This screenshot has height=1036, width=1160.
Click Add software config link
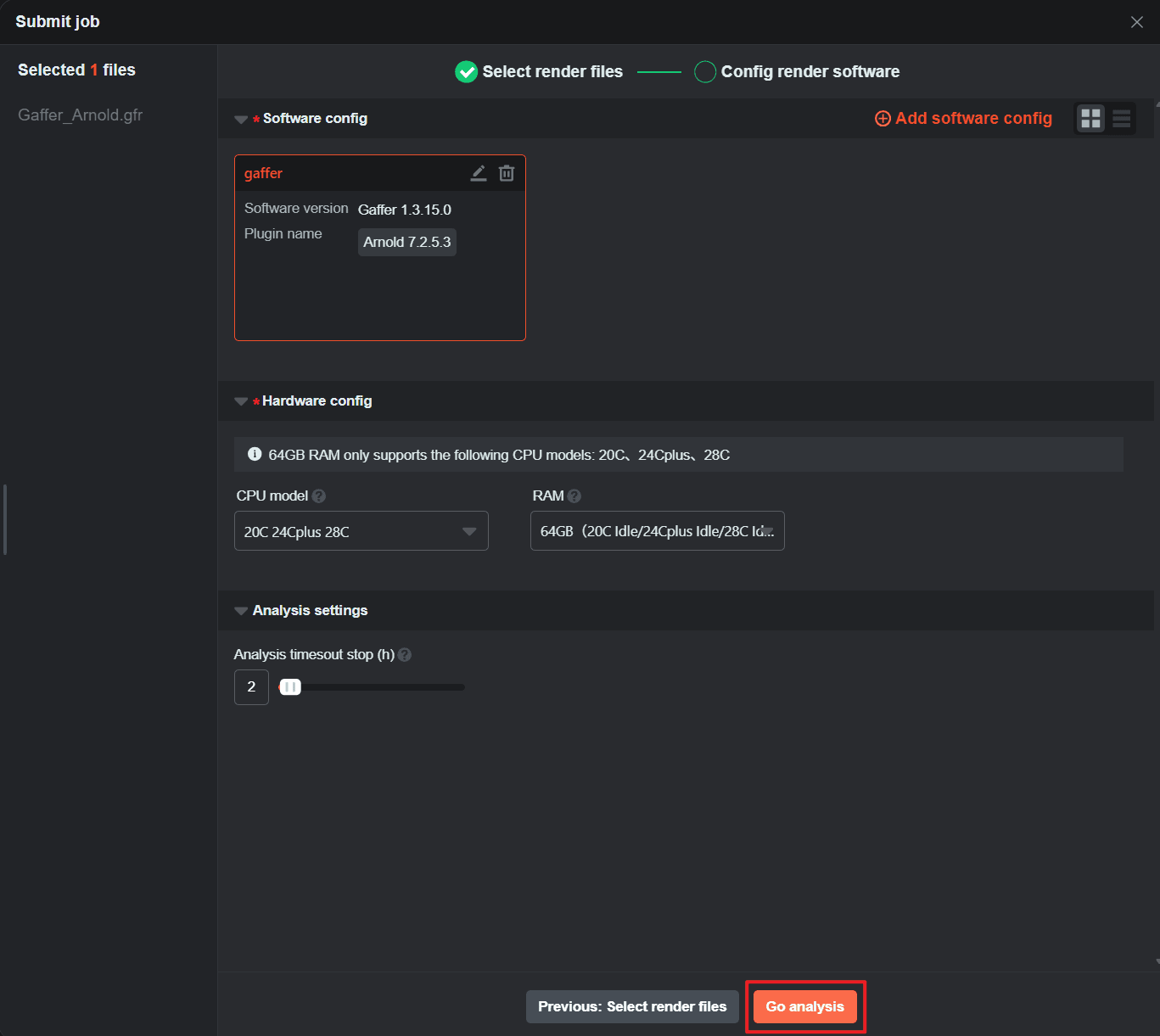963,119
